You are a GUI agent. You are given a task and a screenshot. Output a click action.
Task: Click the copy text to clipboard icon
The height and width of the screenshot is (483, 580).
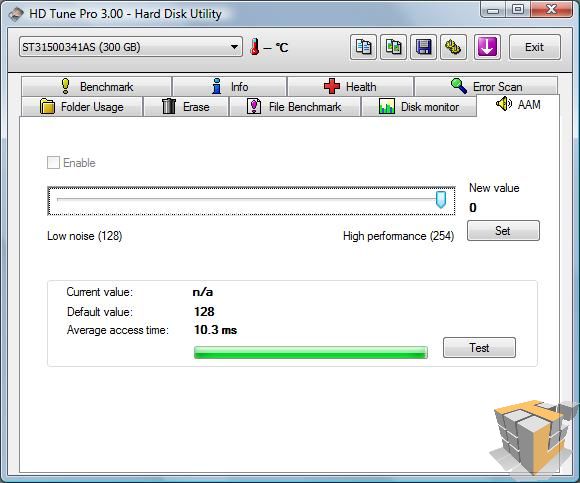pos(363,47)
